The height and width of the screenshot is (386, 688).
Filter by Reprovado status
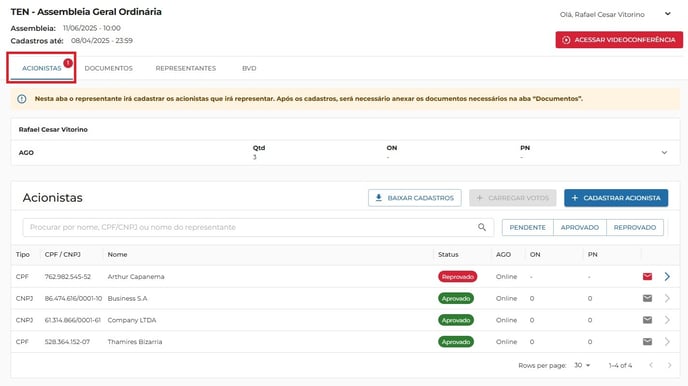pos(634,228)
